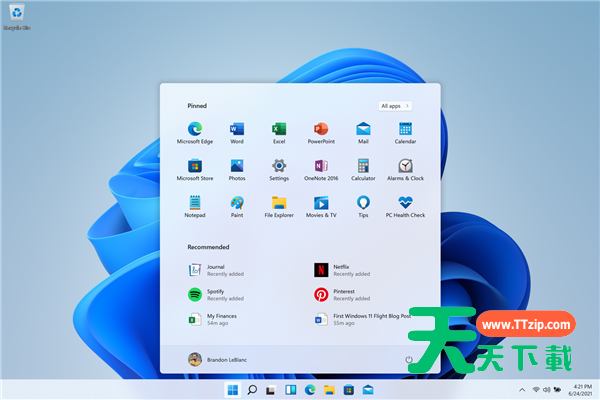Start PowerPoint from pinned apps
600x400 pixels.
point(321,130)
